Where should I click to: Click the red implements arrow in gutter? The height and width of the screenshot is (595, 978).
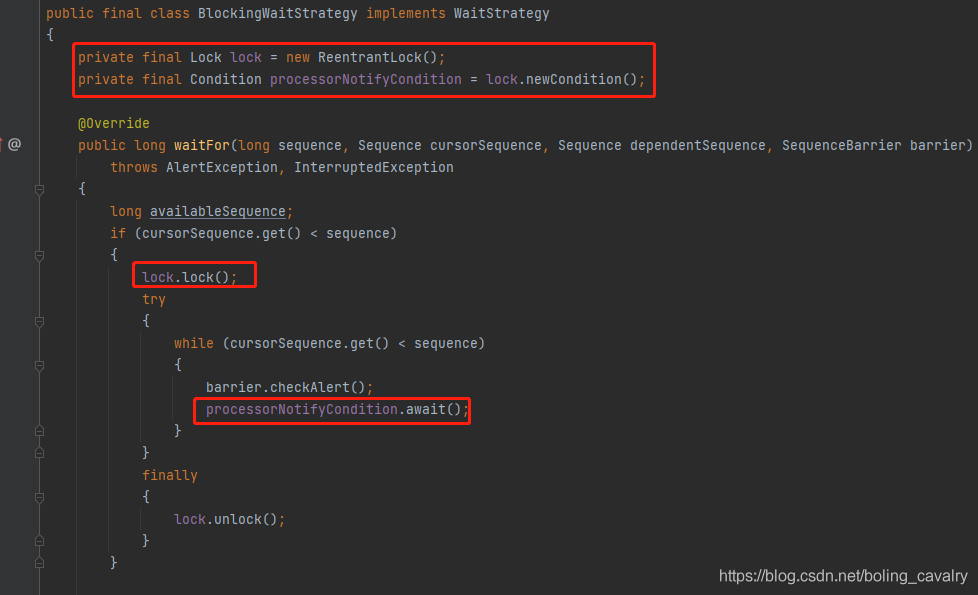[1, 144]
